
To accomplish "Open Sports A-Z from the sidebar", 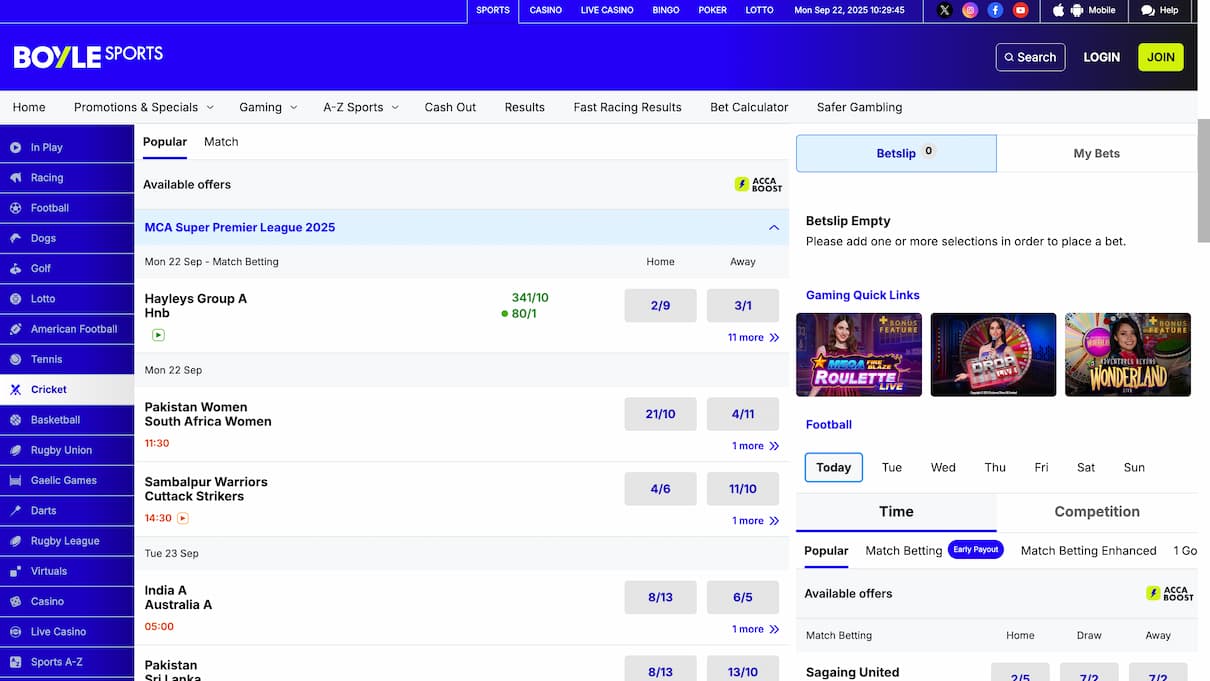I will [x=67, y=662].
